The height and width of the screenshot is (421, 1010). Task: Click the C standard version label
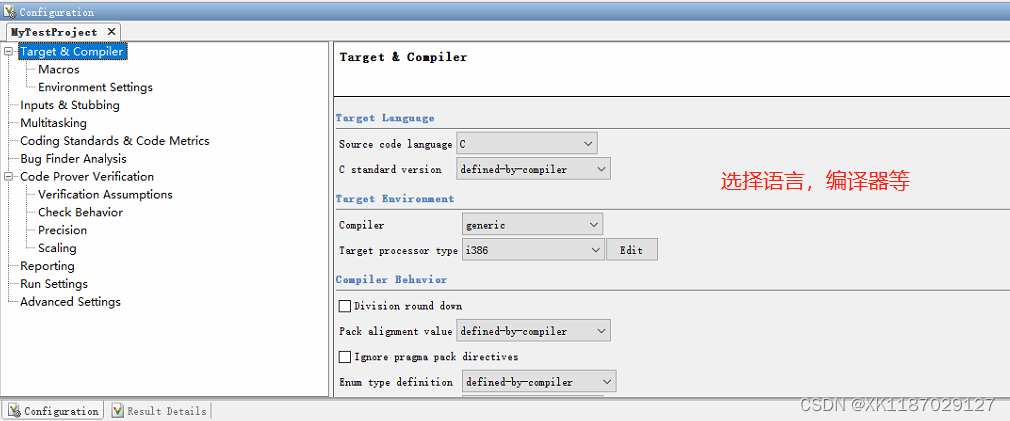[390, 170]
